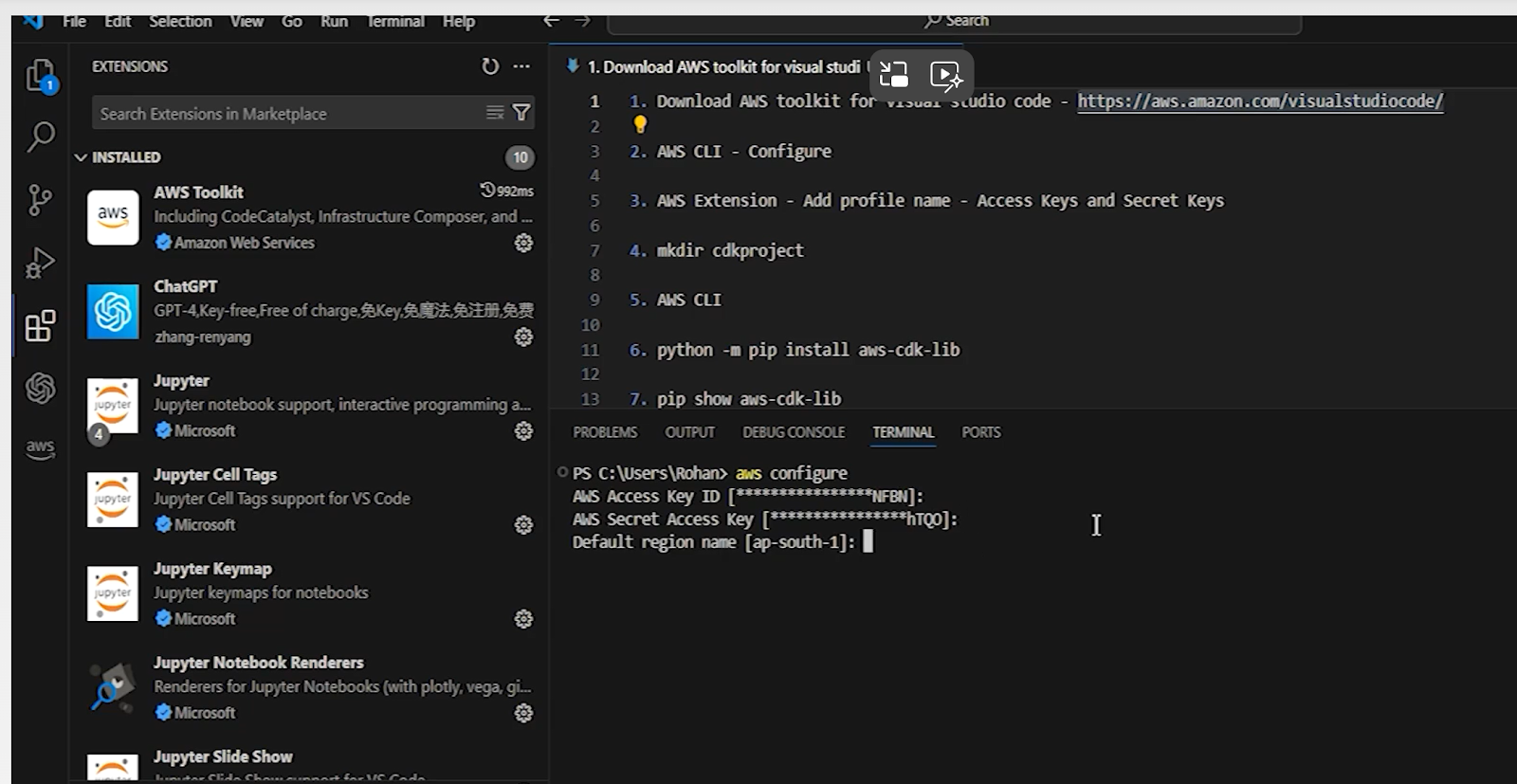Select the AWS Toolkit extension entry
1517x784 pixels.
(x=308, y=217)
